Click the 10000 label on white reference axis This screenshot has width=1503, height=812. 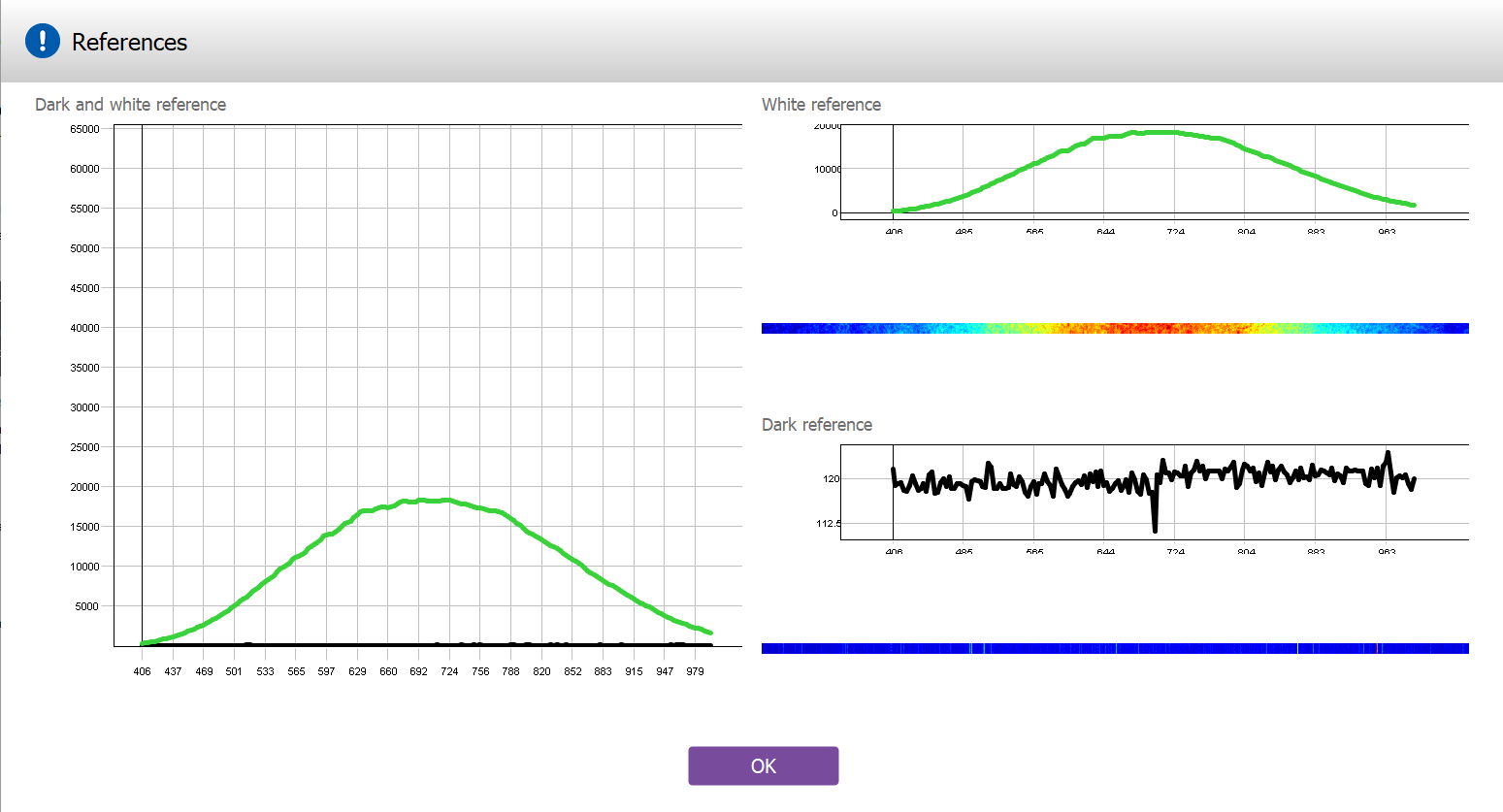828,170
